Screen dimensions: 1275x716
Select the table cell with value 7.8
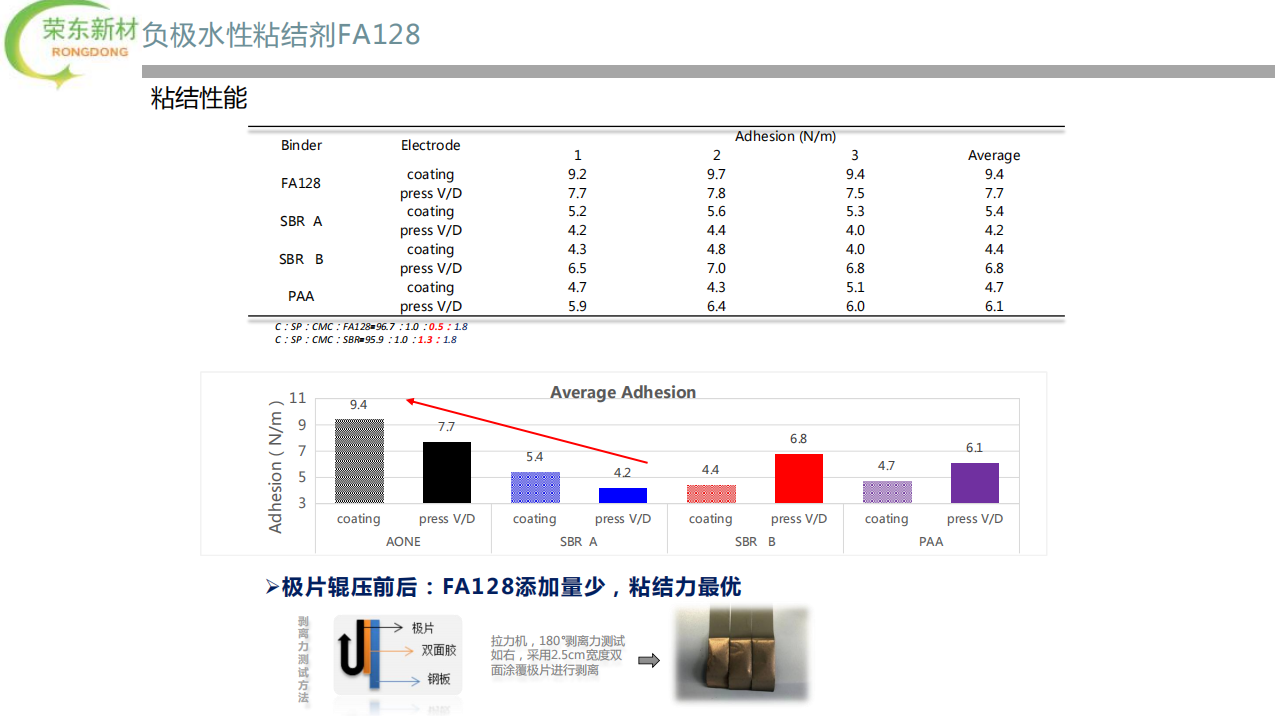pos(716,193)
